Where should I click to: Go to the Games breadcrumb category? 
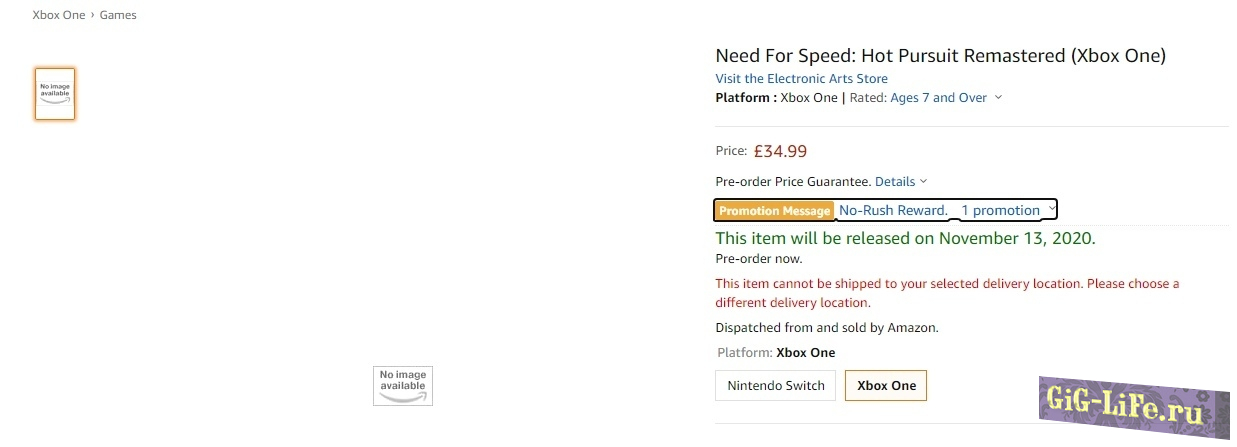[118, 15]
